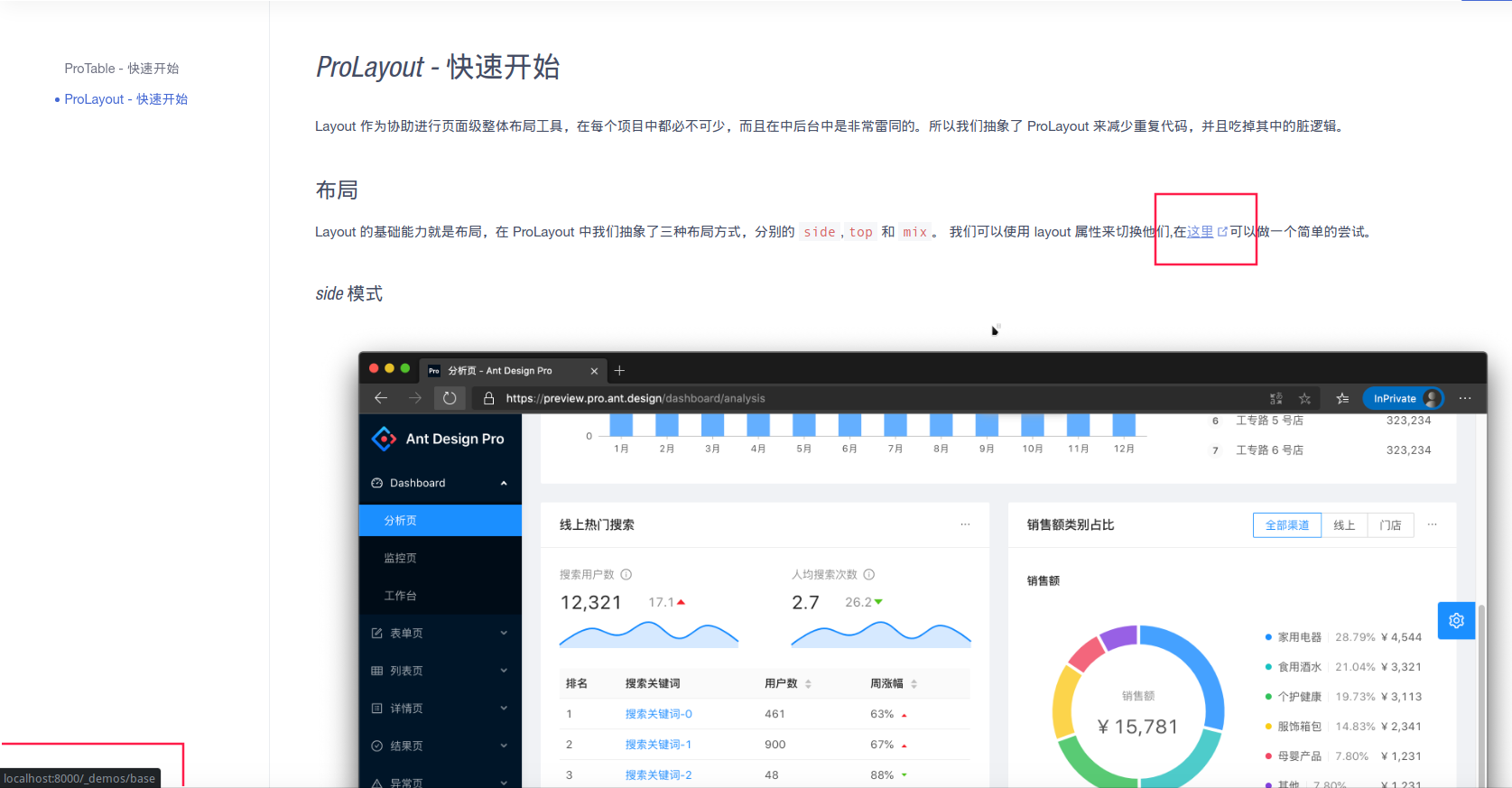Click the Ant Design Pro logo icon
Viewport: 1512px width, 788px height.
[x=384, y=439]
